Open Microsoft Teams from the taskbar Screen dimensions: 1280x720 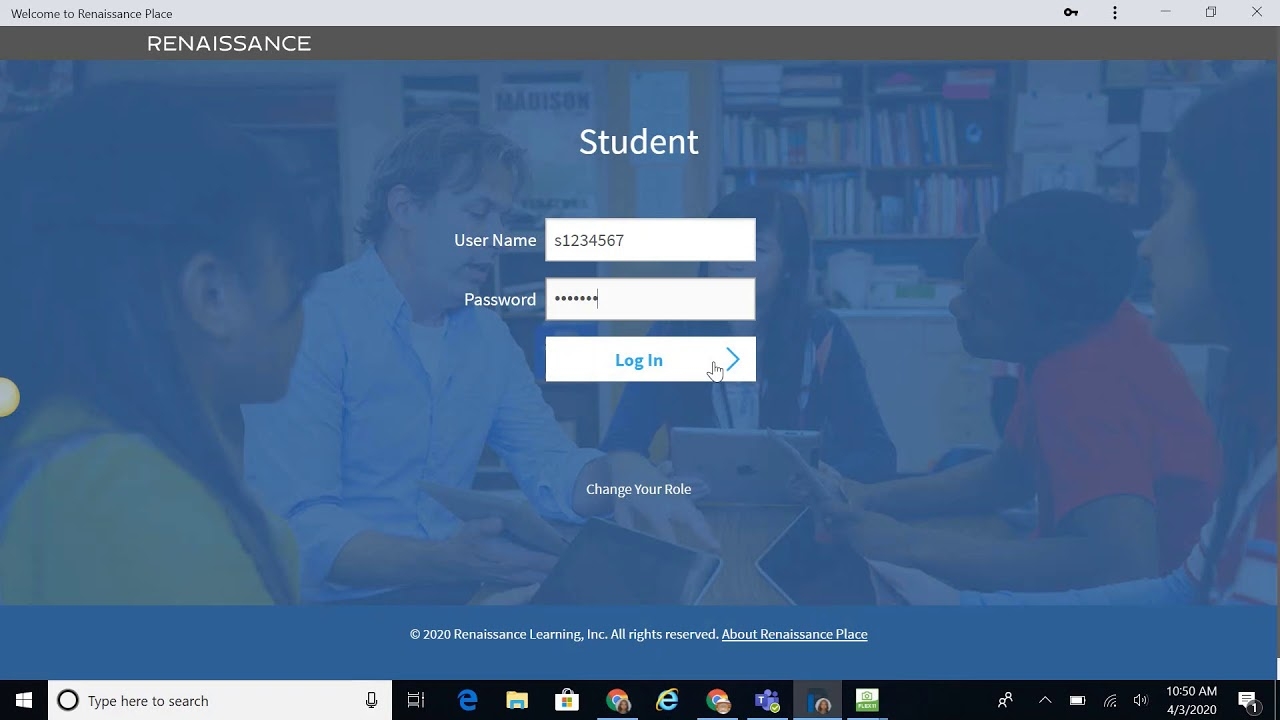[x=767, y=700]
